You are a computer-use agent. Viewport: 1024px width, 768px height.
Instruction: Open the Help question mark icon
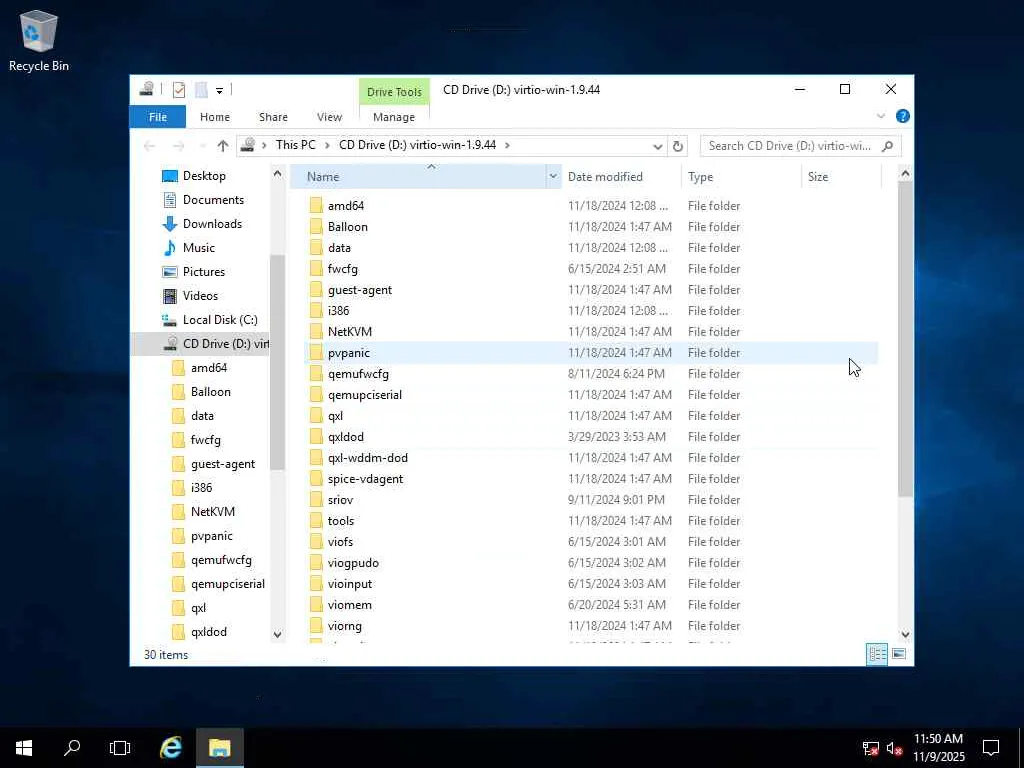click(903, 116)
